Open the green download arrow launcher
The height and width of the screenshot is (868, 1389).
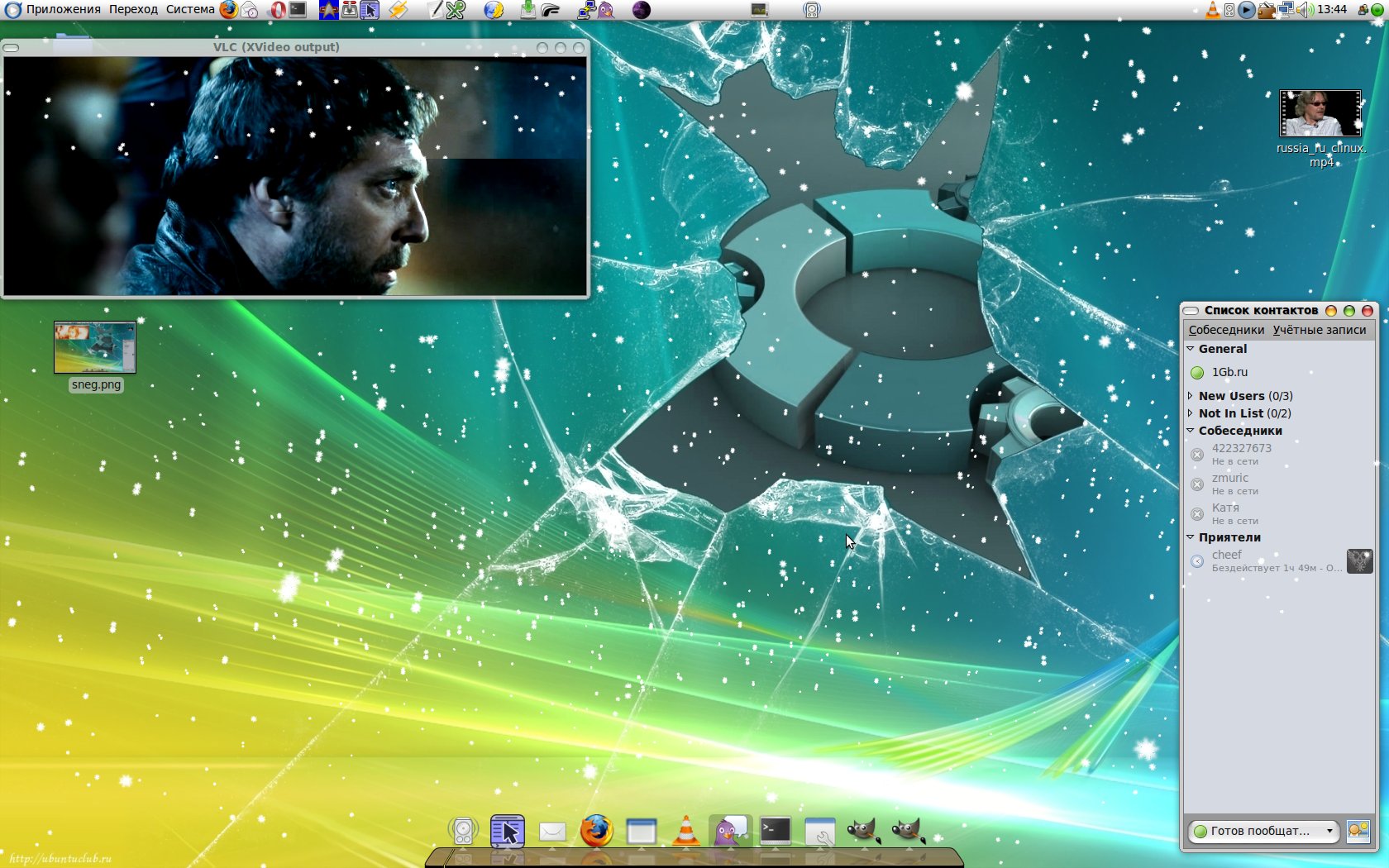click(x=528, y=10)
